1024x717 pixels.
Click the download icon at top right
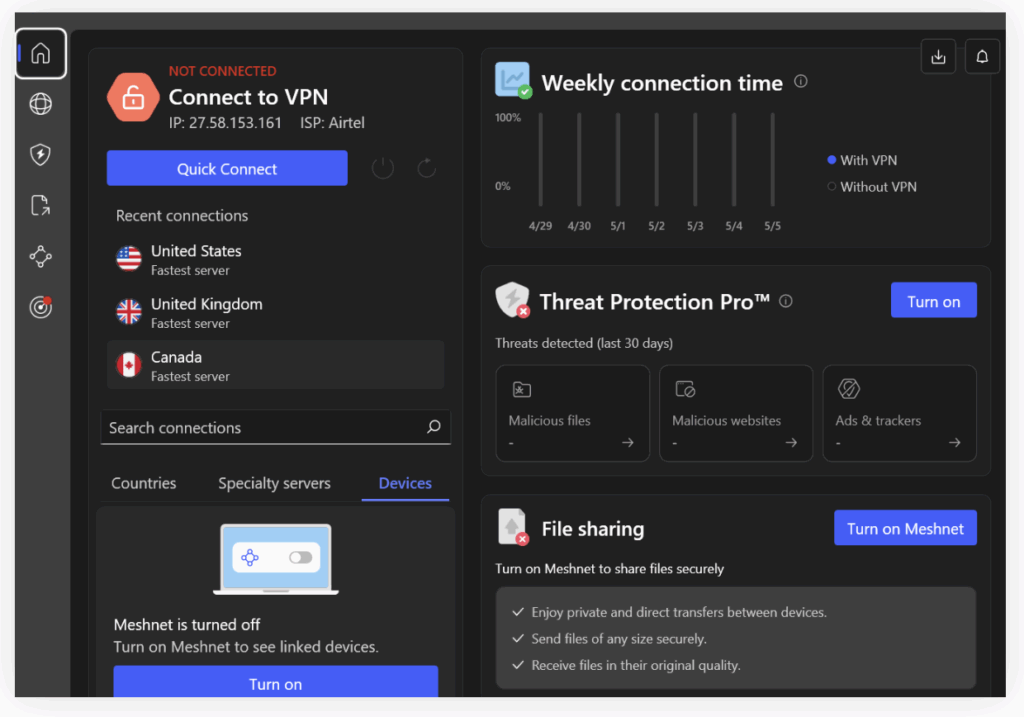point(938,57)
